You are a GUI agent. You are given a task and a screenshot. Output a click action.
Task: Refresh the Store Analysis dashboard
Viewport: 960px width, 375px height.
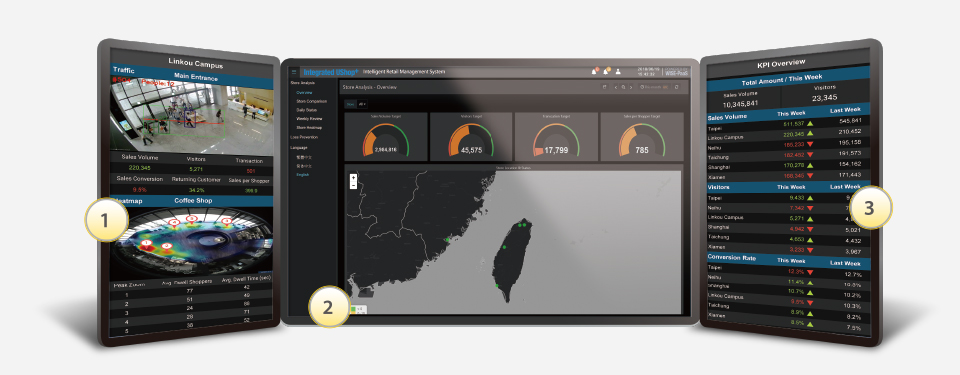[677, 87]
